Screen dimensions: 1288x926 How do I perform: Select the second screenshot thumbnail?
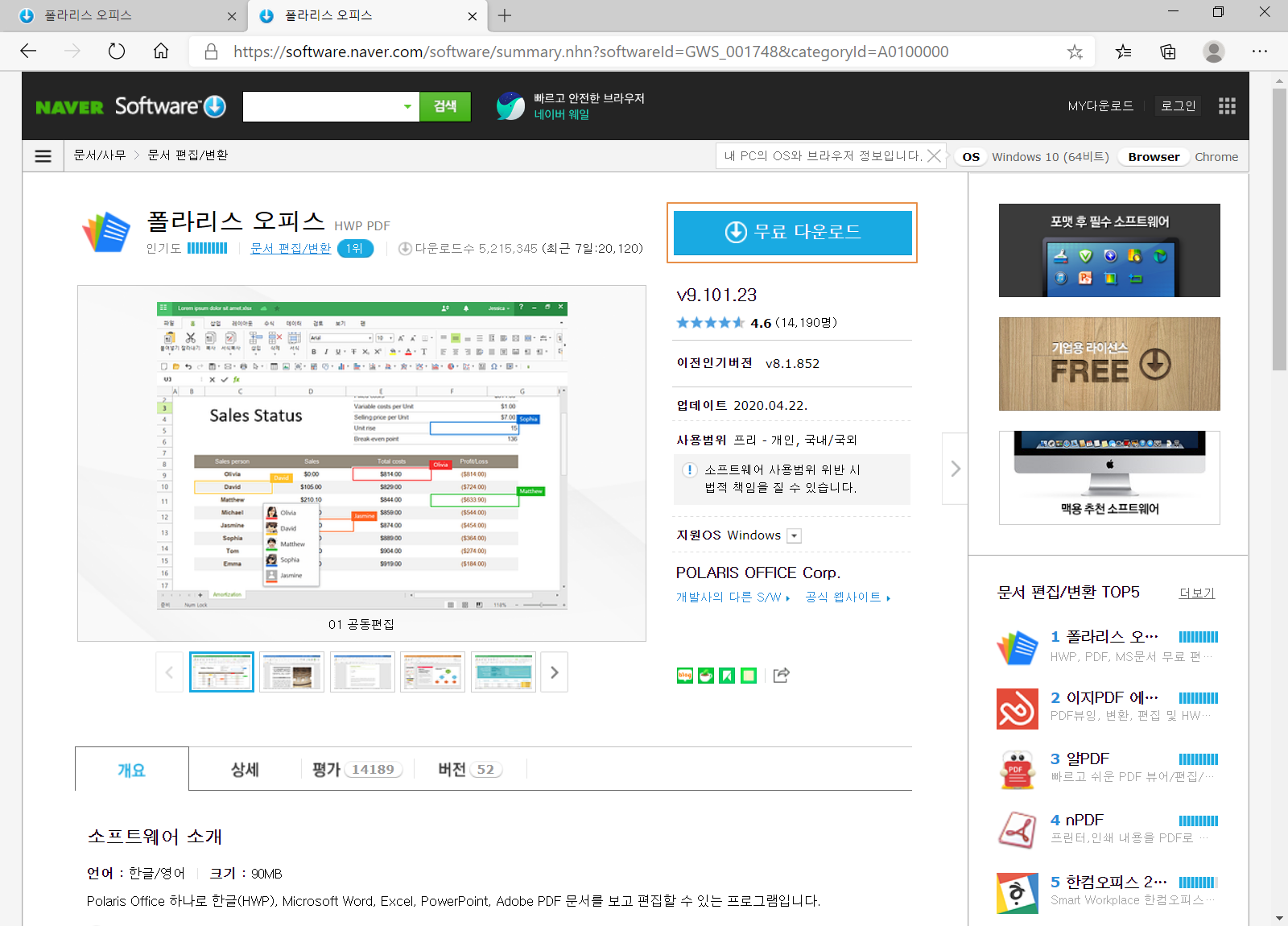(x=292, y=672)
